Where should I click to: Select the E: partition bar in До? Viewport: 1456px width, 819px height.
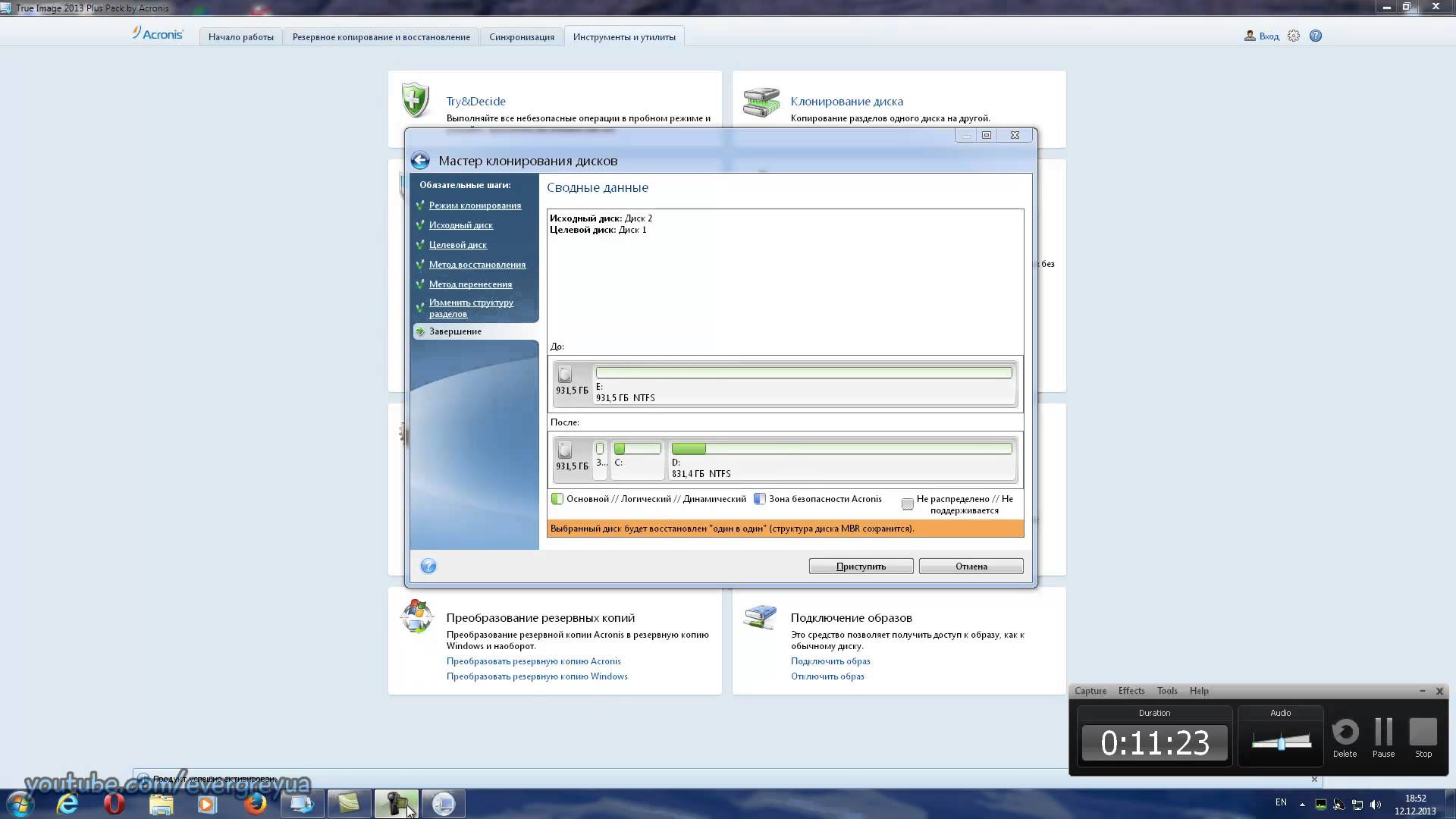[804, 372]
